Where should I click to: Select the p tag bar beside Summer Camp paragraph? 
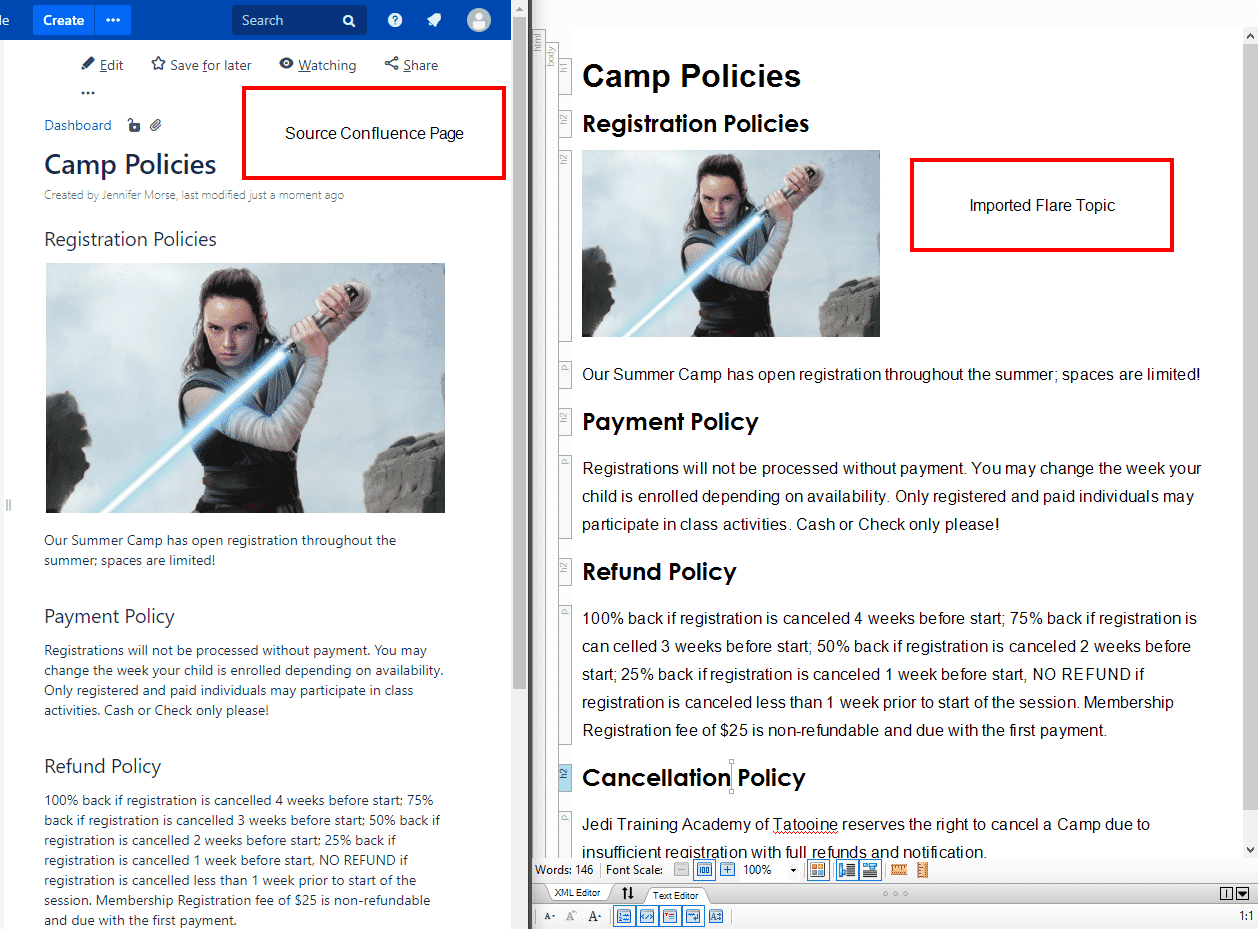click(x=563, y=375)
